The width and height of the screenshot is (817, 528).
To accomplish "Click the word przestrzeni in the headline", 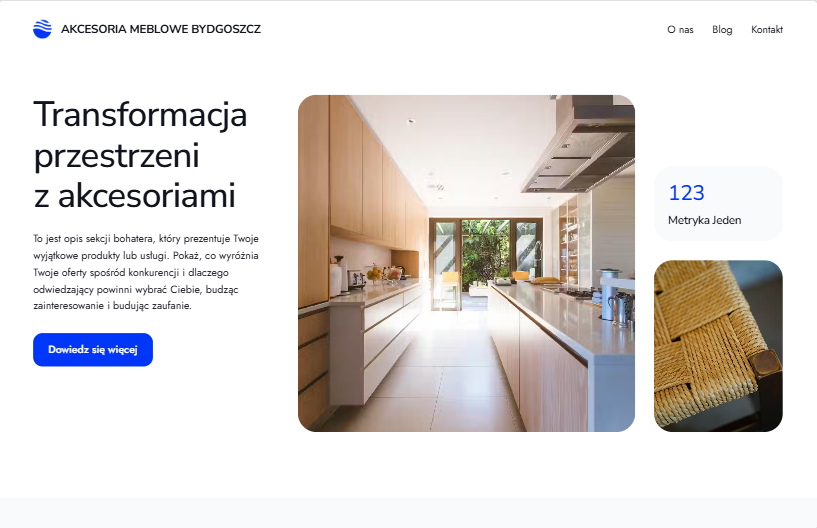I will pyautogui.click(x=116, y=156).
